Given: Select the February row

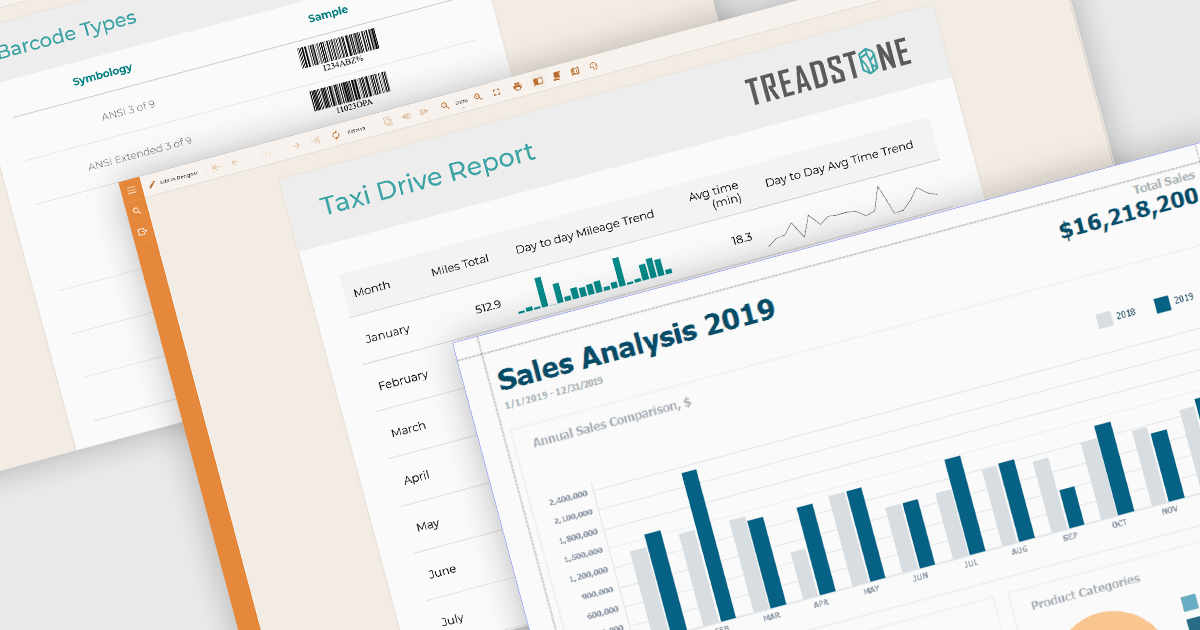Looking at the screenshot, I should [x=402, y=381].
